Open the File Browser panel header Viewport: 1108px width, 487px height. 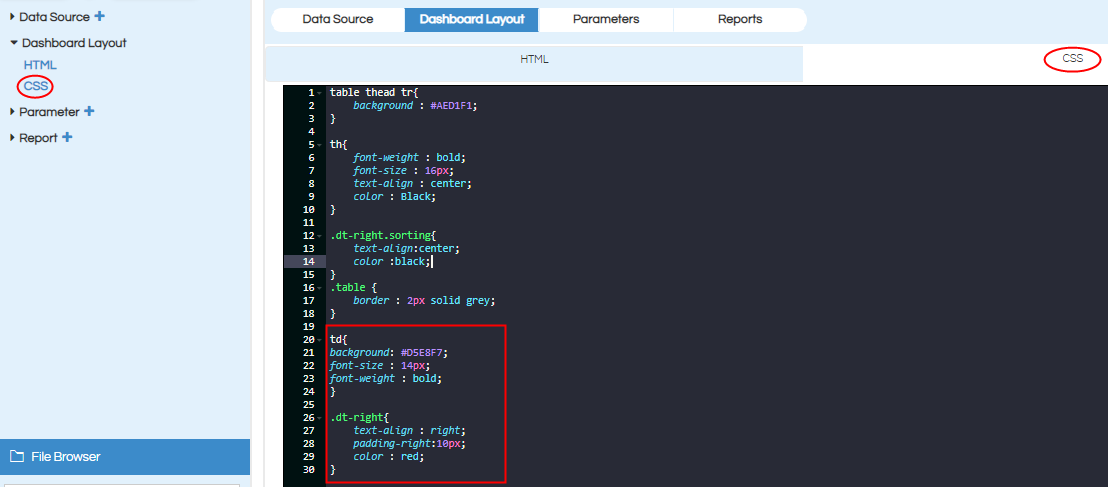click(125, 457)
